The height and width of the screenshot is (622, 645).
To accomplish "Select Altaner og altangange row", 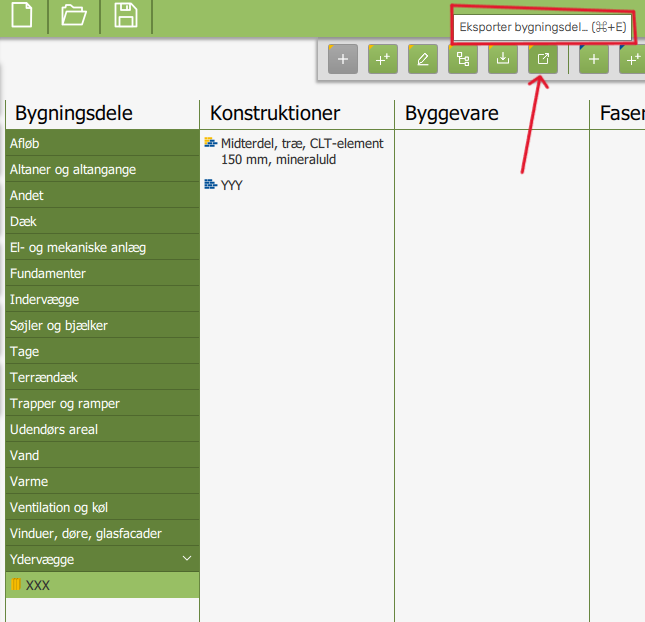I will click(102, 169).
